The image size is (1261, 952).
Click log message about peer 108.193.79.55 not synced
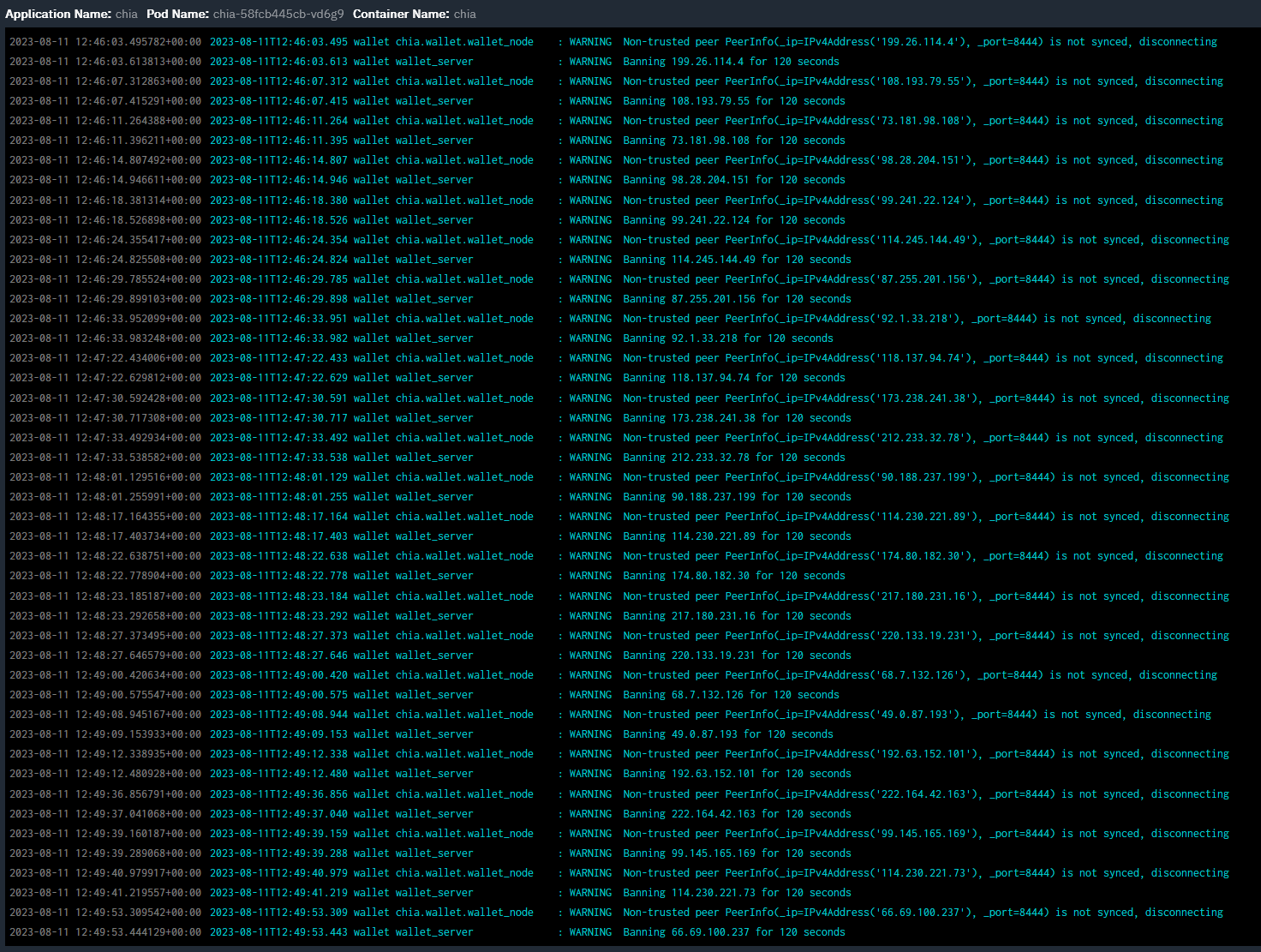click(923, 81)
